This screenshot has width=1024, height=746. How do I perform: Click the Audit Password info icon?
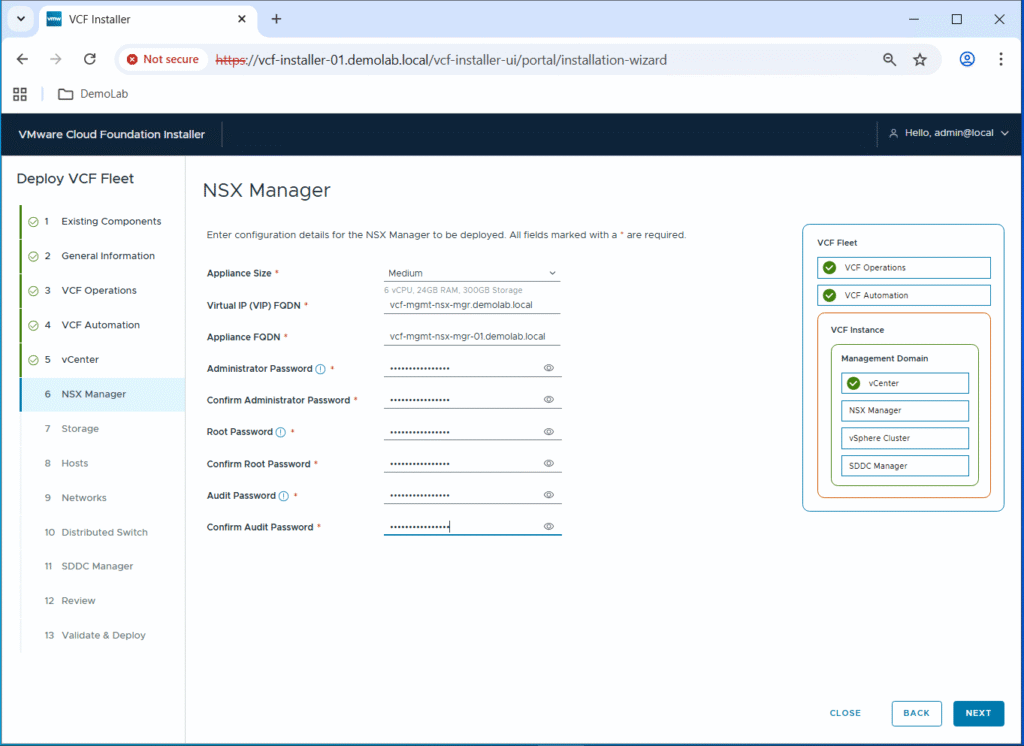click(x=284, y=496)
